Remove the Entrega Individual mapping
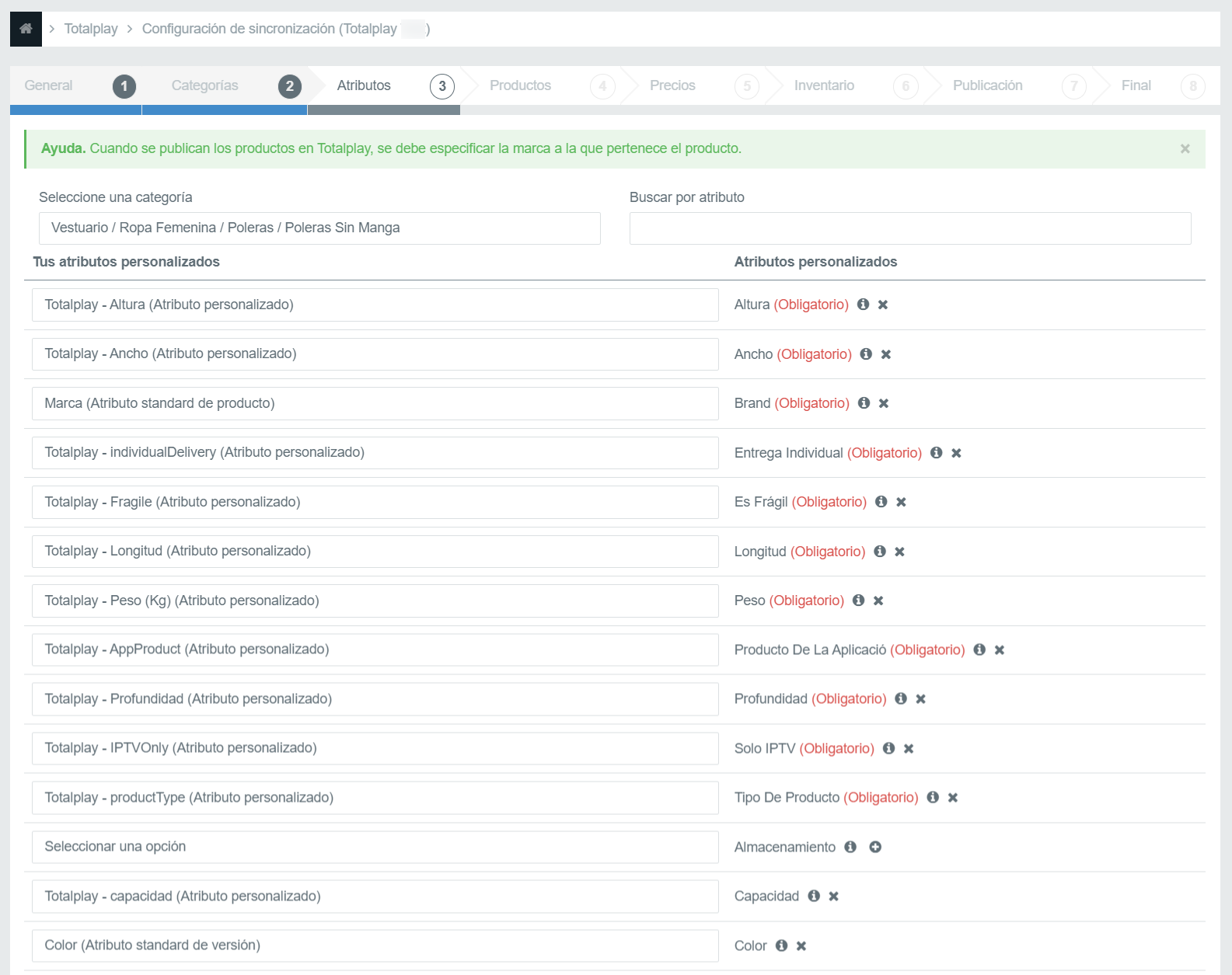 pos(957,453)
